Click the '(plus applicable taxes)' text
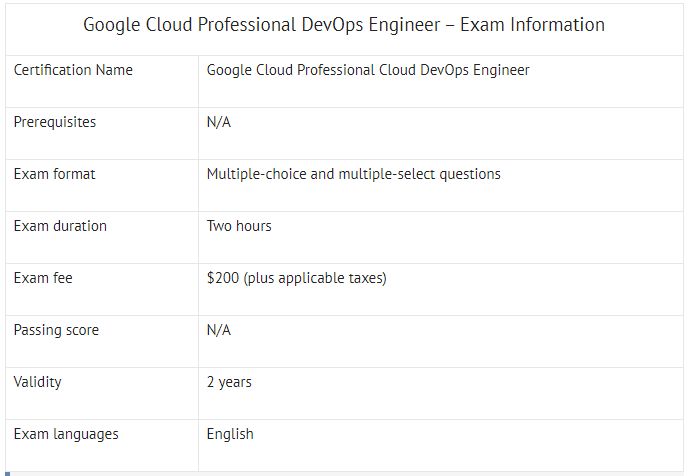 tap(314, 278)
